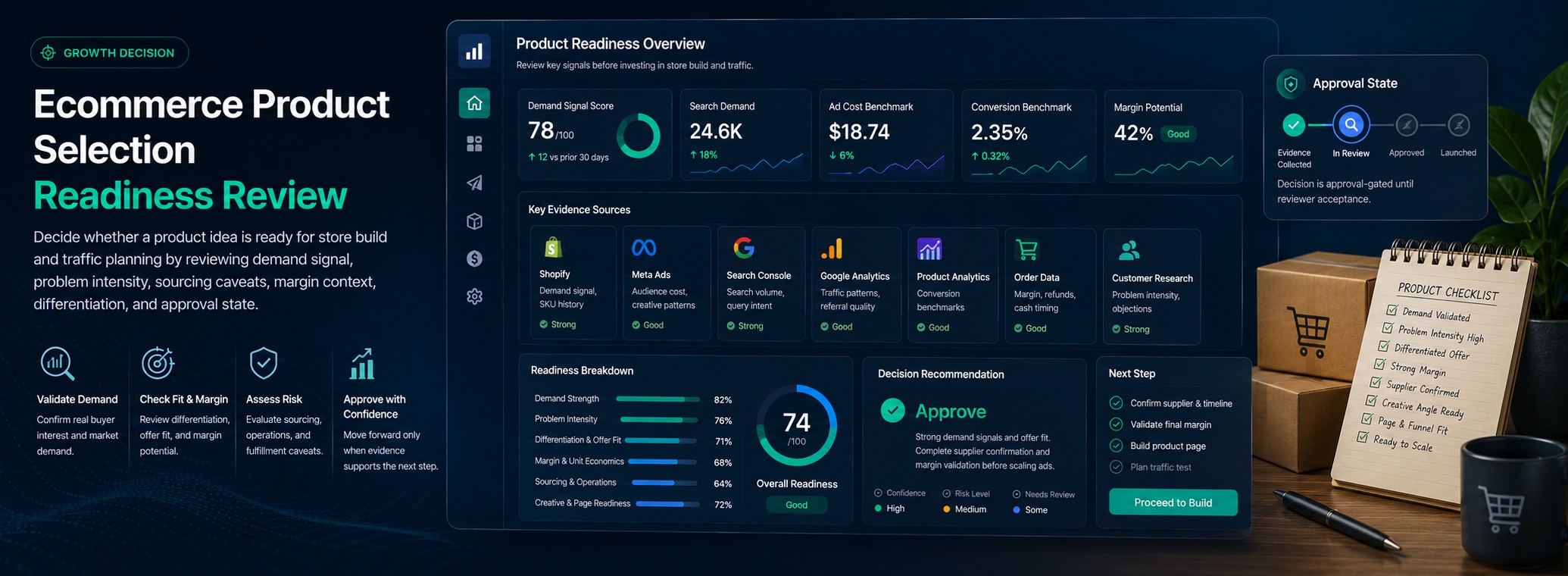Click the Order Data cart icon
The width and height of the screenshot is (1568, 576).
tap(1026, 249)
